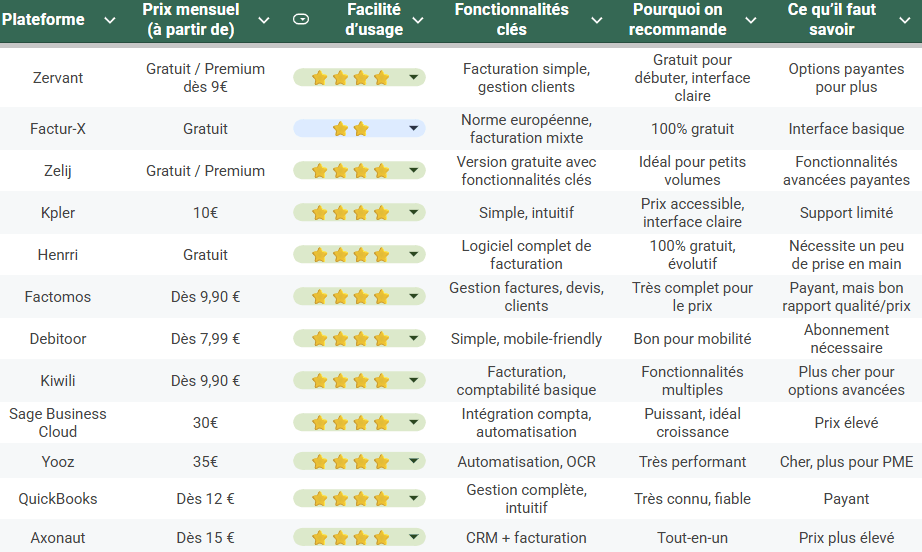Select the "Dès 12 €" QuickBooks price cell

click(x=206, y=499)
